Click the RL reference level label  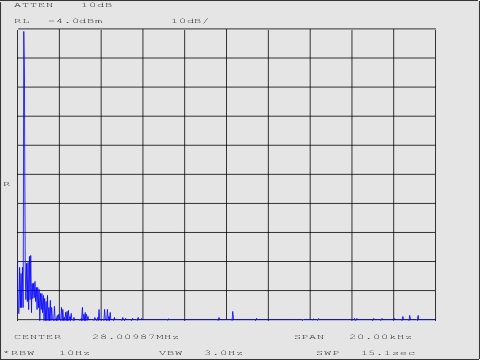(22, 21)
